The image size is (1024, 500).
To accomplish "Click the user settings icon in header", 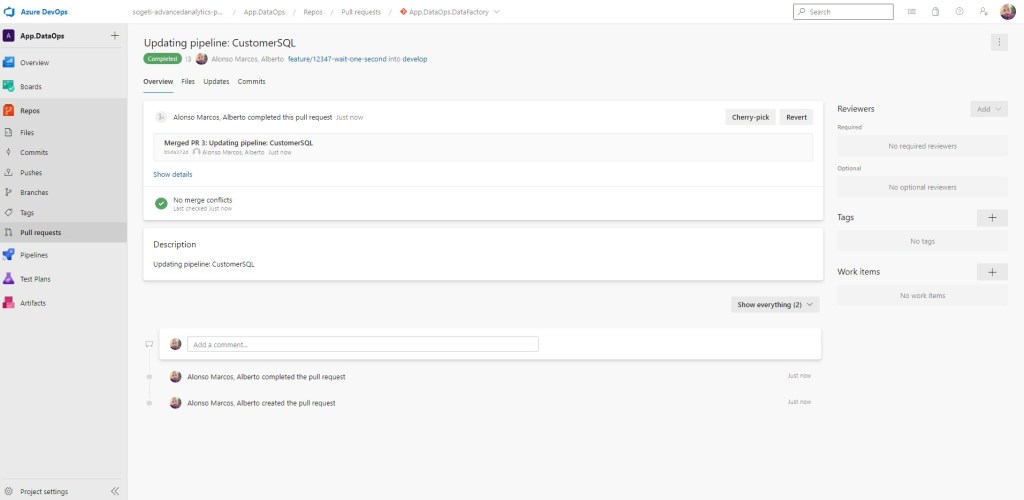I will 984,12.
